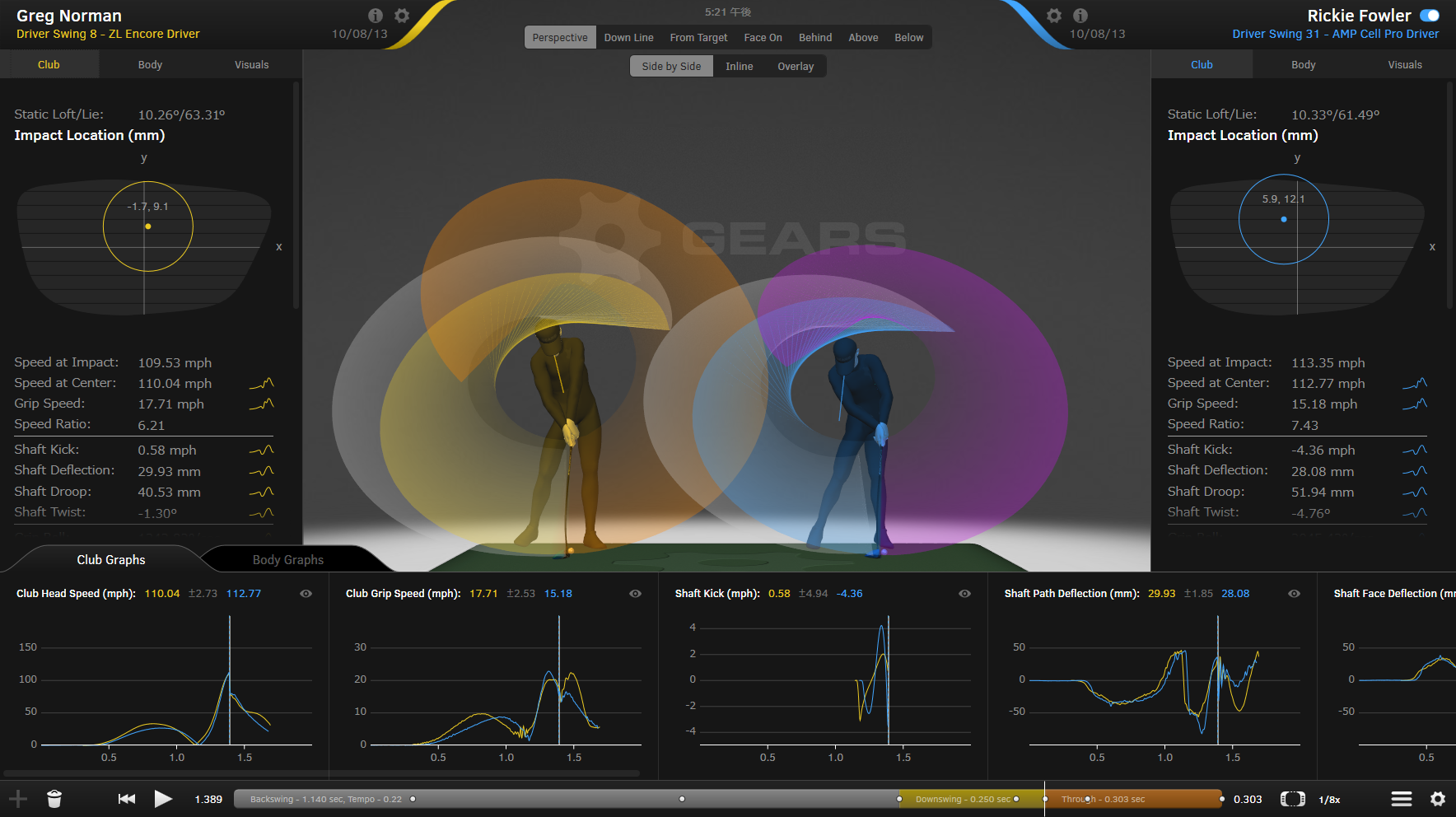This screenshot has height=817, width=1456.
Task: Click the add swing plus icon
Action: pyautogui.click(x=18, y=799)
